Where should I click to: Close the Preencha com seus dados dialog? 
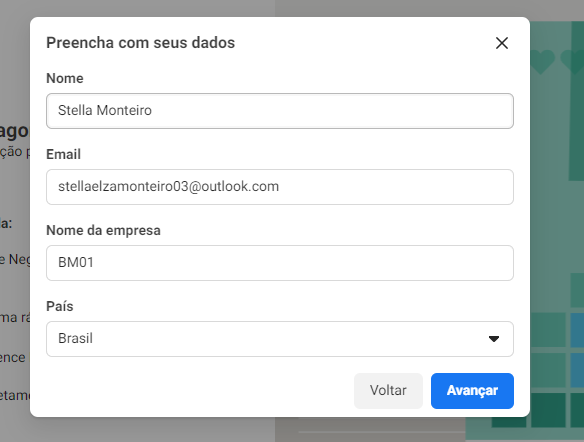(502, 43)
